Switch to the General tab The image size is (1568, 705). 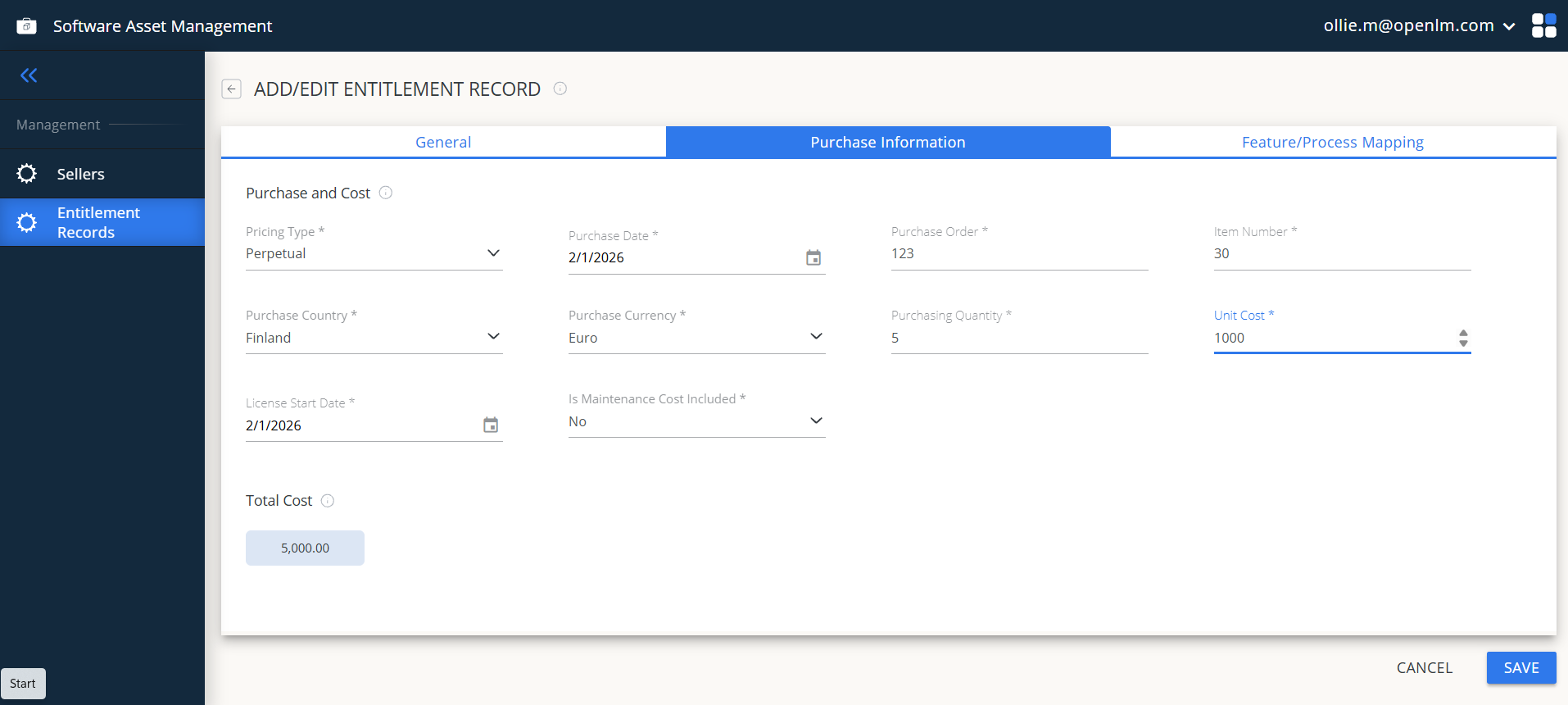tap(443, 142)
